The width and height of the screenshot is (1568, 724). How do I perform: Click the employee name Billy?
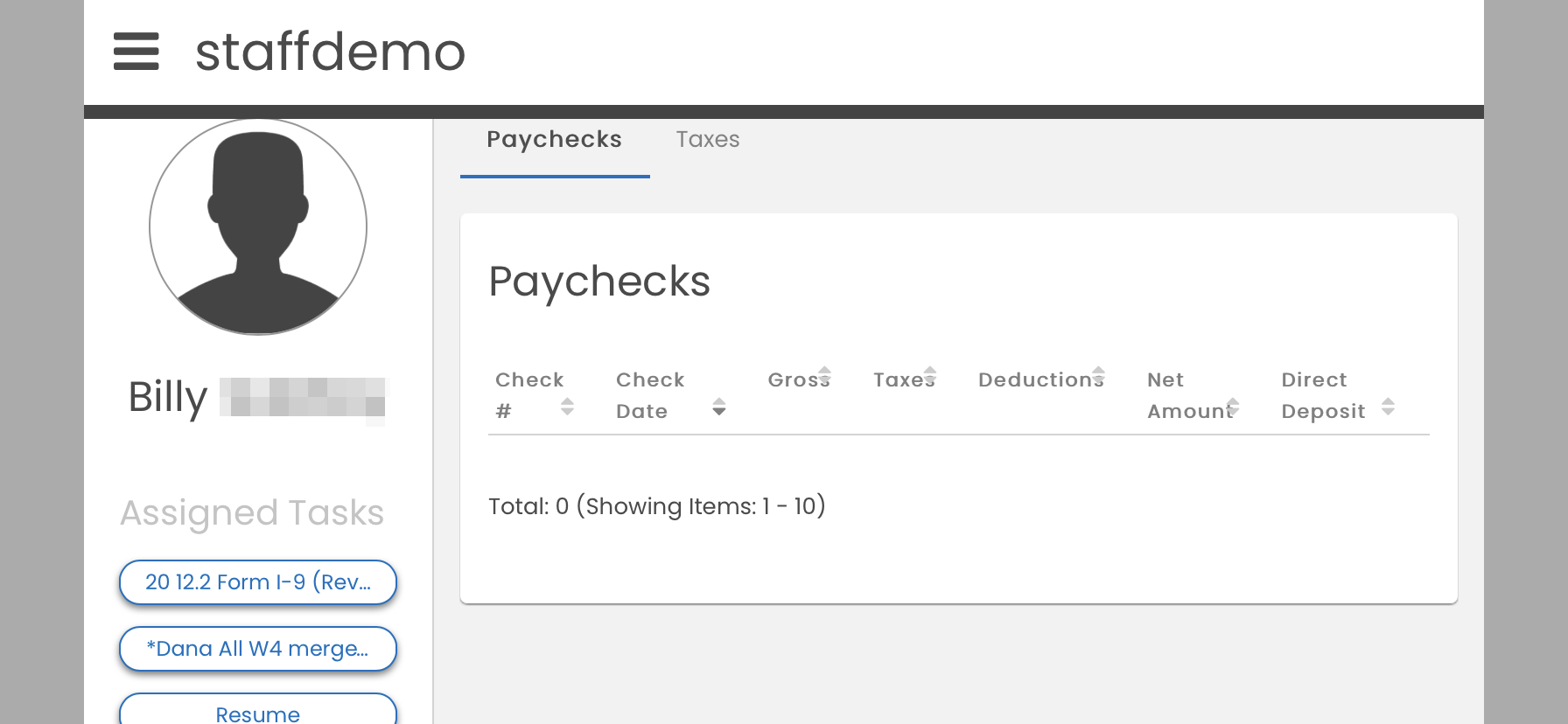[168, 397]
